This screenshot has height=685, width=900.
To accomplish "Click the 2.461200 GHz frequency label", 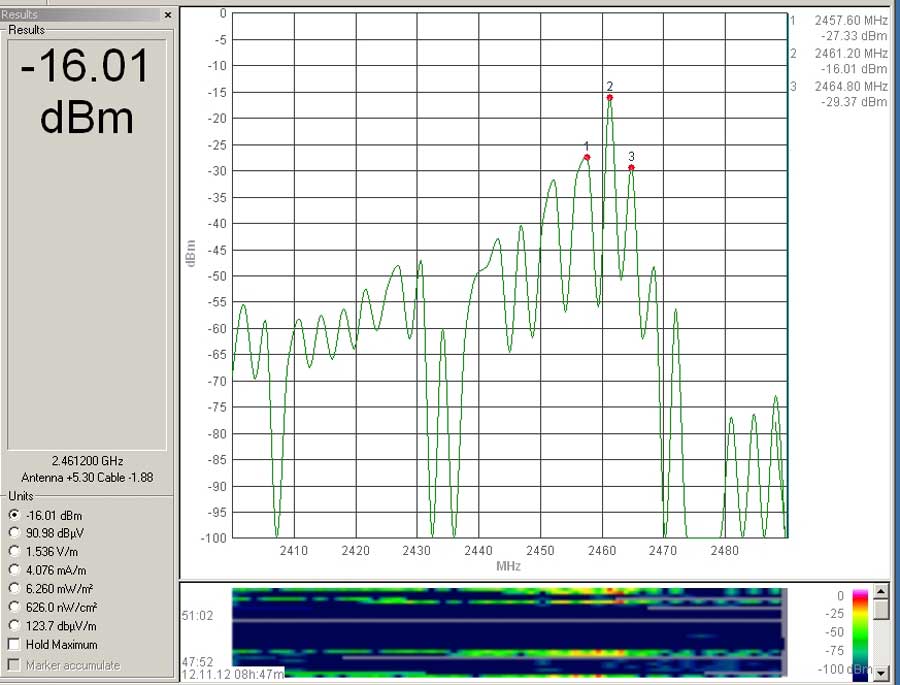I will [87, 460].
